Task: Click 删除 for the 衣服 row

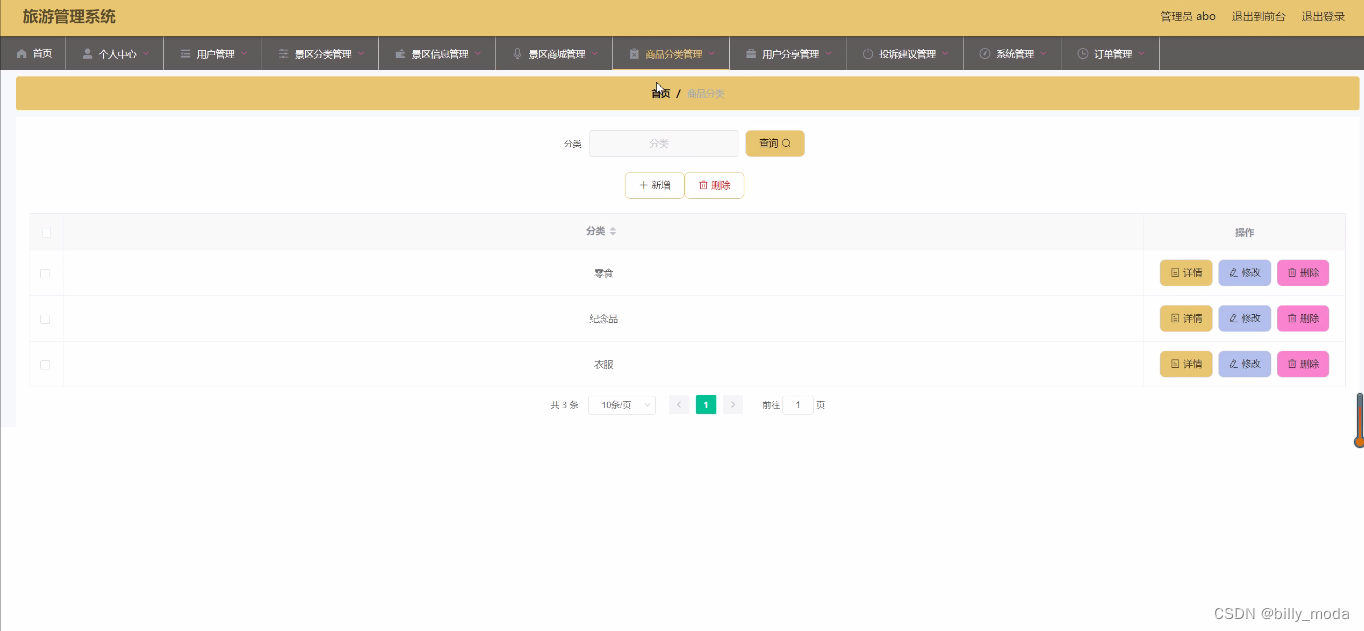Action: tap(1303, 364)
